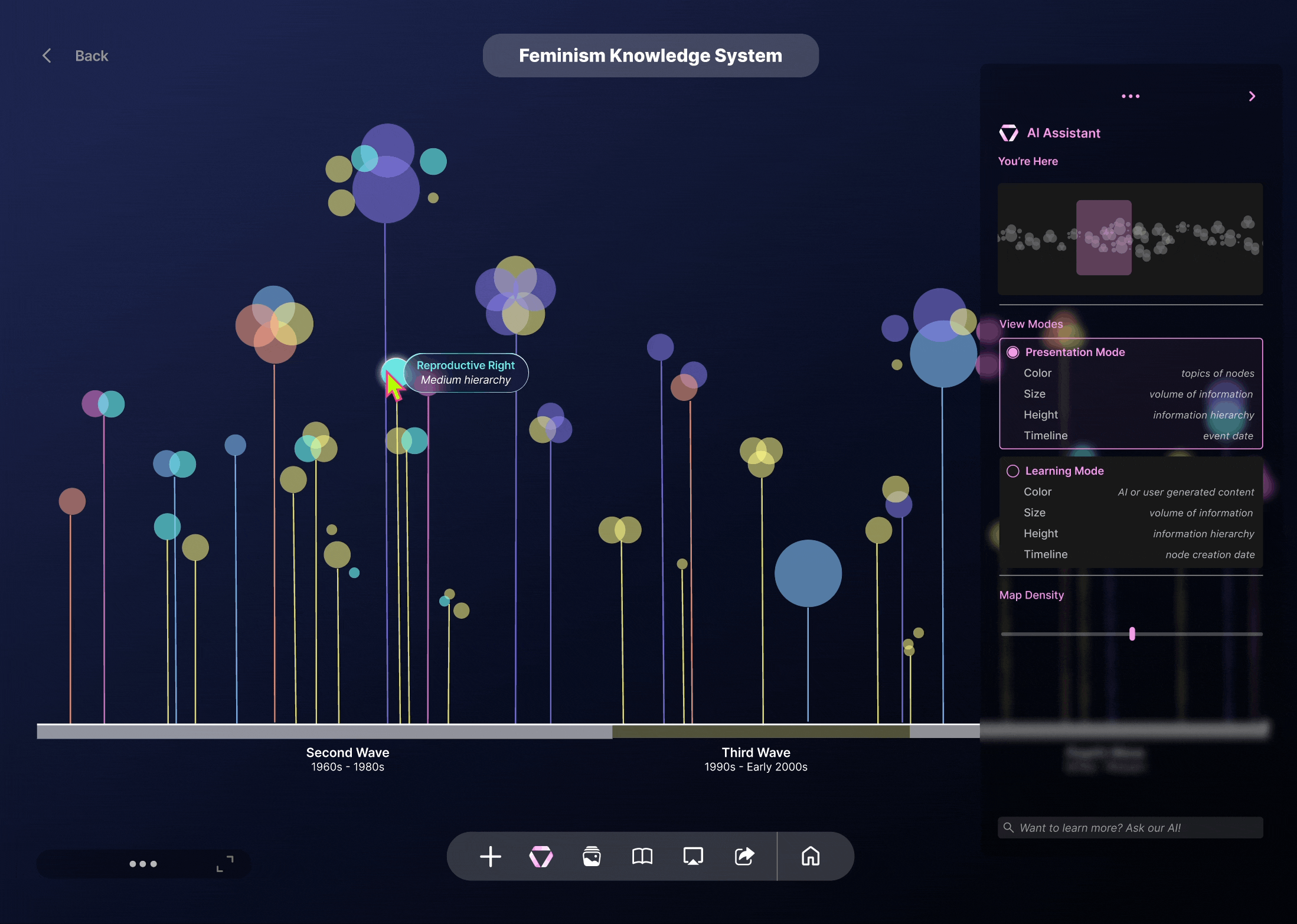Open the panel's three-dot options menu
Screen dimensions: 1297x924
click(x=1131, y=96)
